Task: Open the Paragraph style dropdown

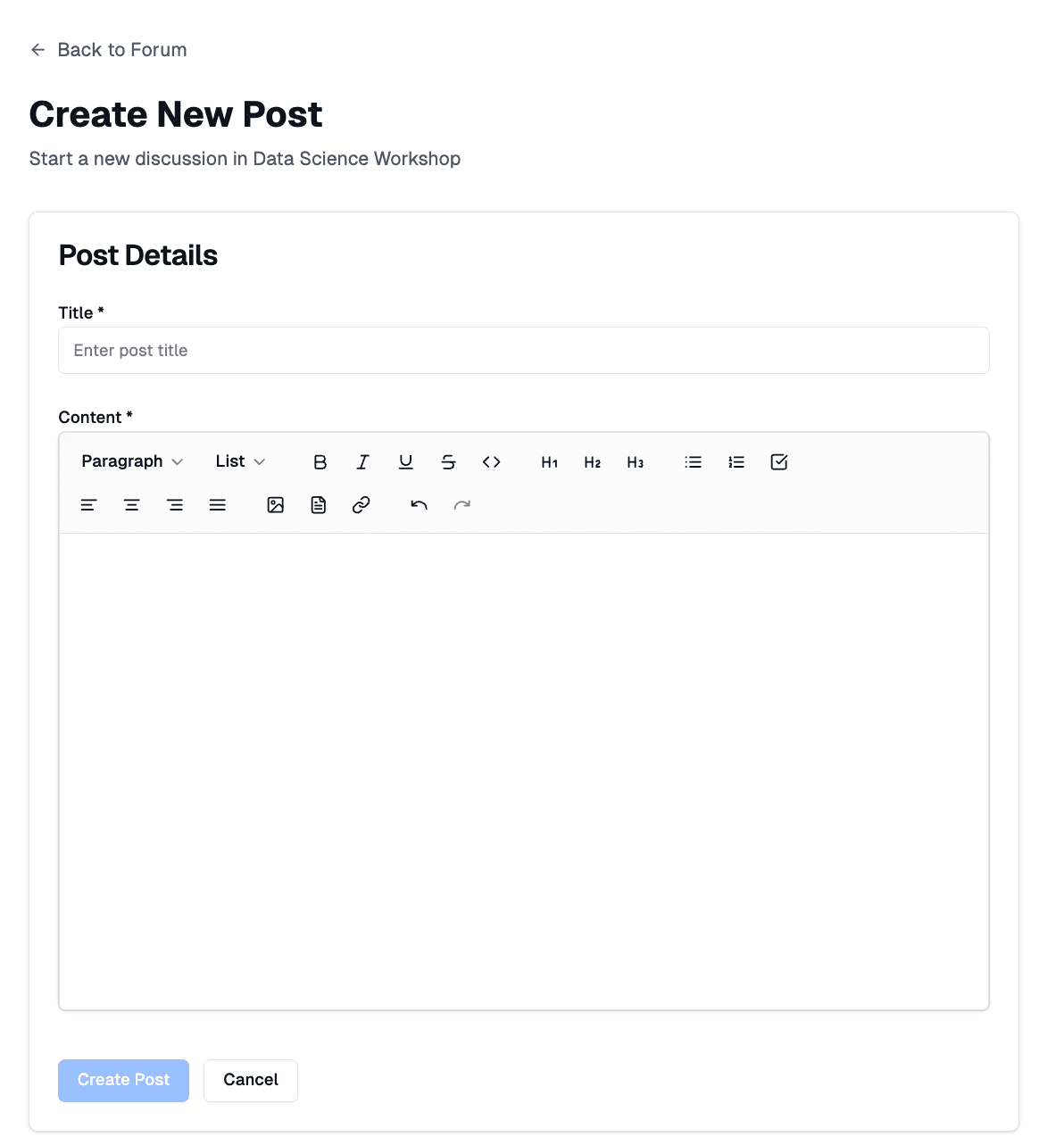Action: click(131, 461)
